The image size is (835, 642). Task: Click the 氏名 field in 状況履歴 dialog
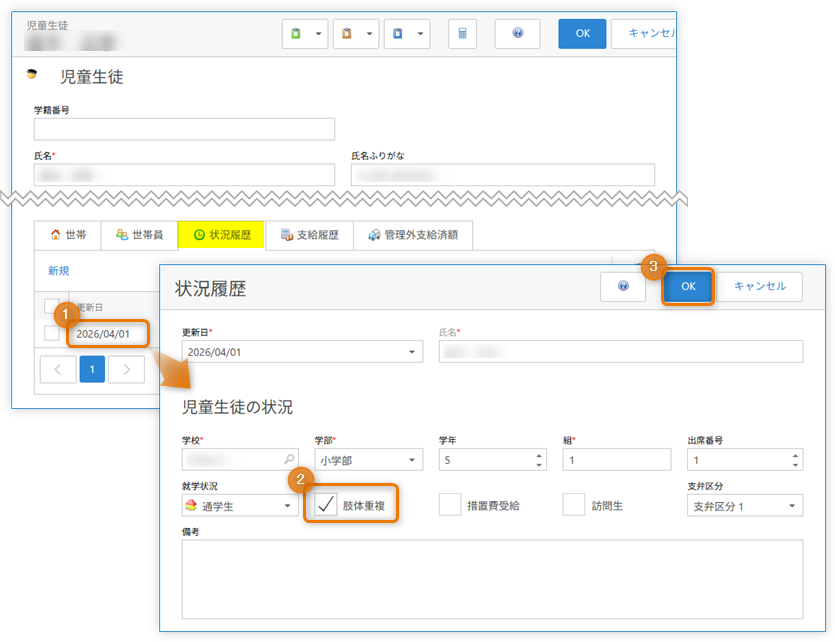(621, 352)
